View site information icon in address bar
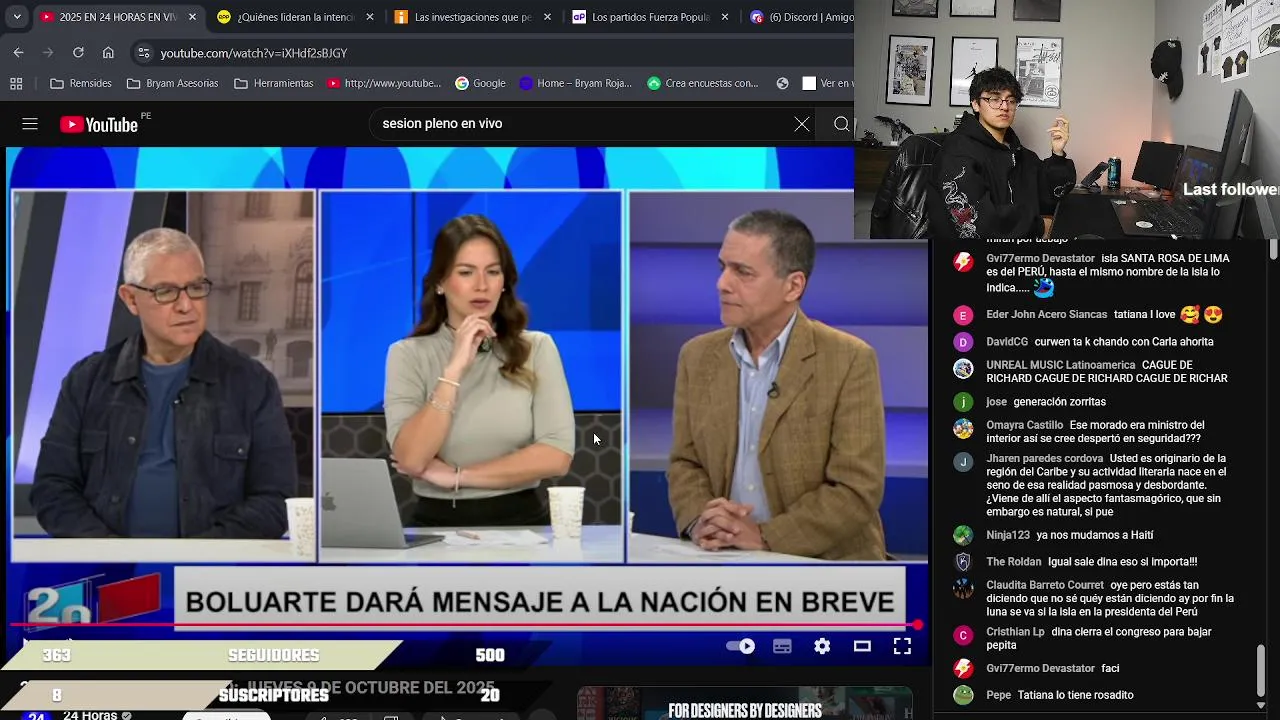 [x=144, y=53]
